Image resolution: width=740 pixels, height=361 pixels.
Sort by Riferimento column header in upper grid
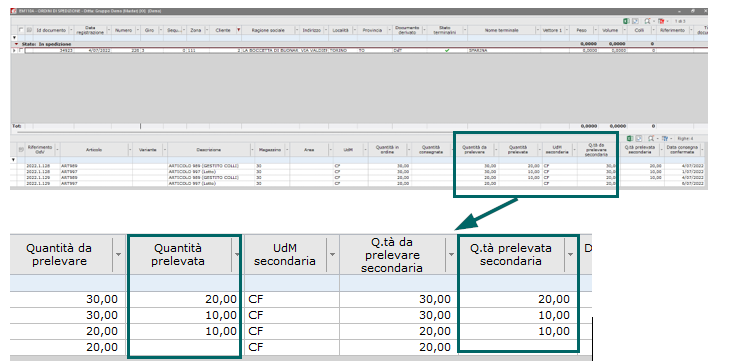(x=672, y=30)
